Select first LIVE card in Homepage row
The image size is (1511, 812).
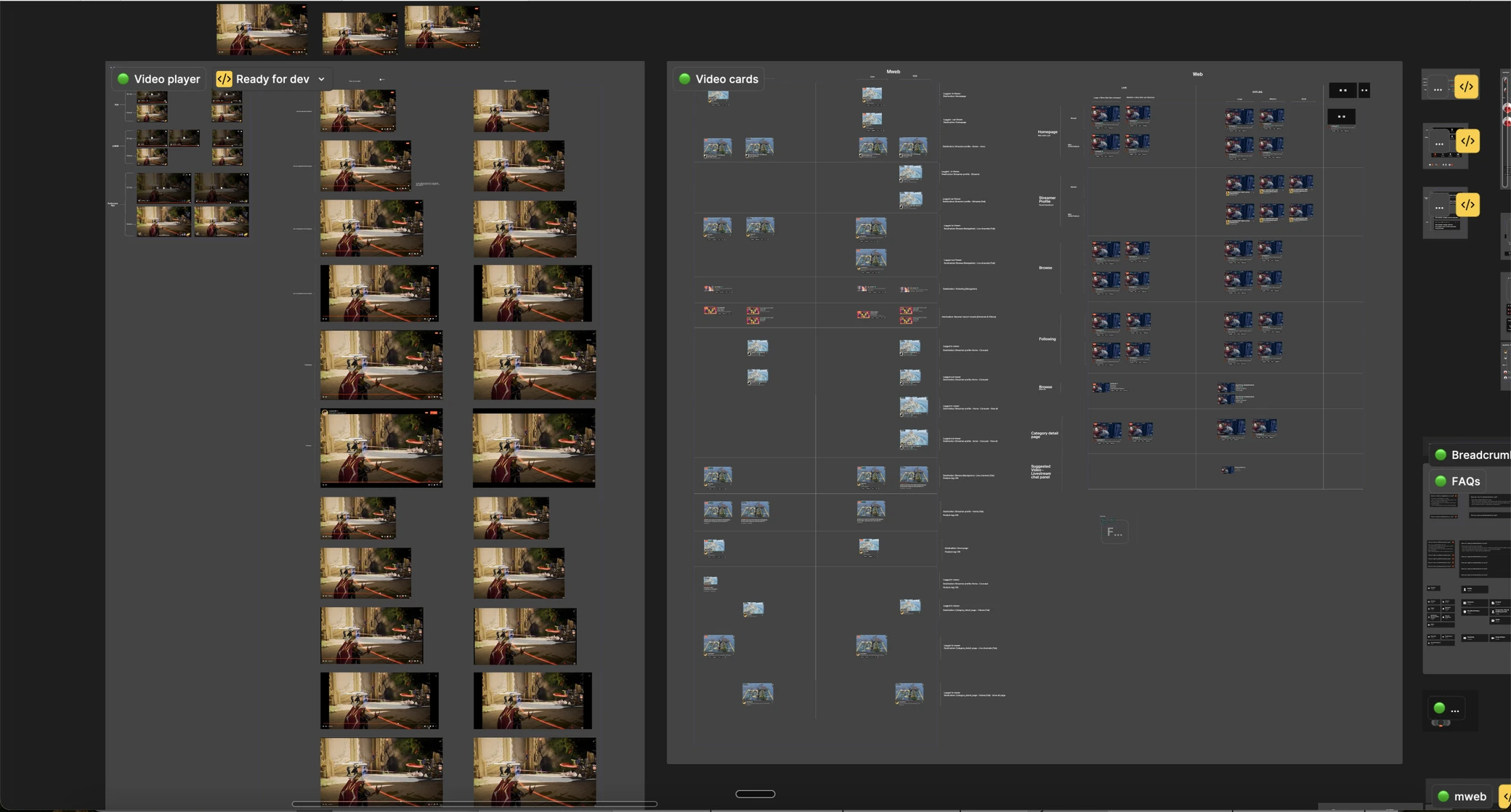click(x=1106, y=116)
